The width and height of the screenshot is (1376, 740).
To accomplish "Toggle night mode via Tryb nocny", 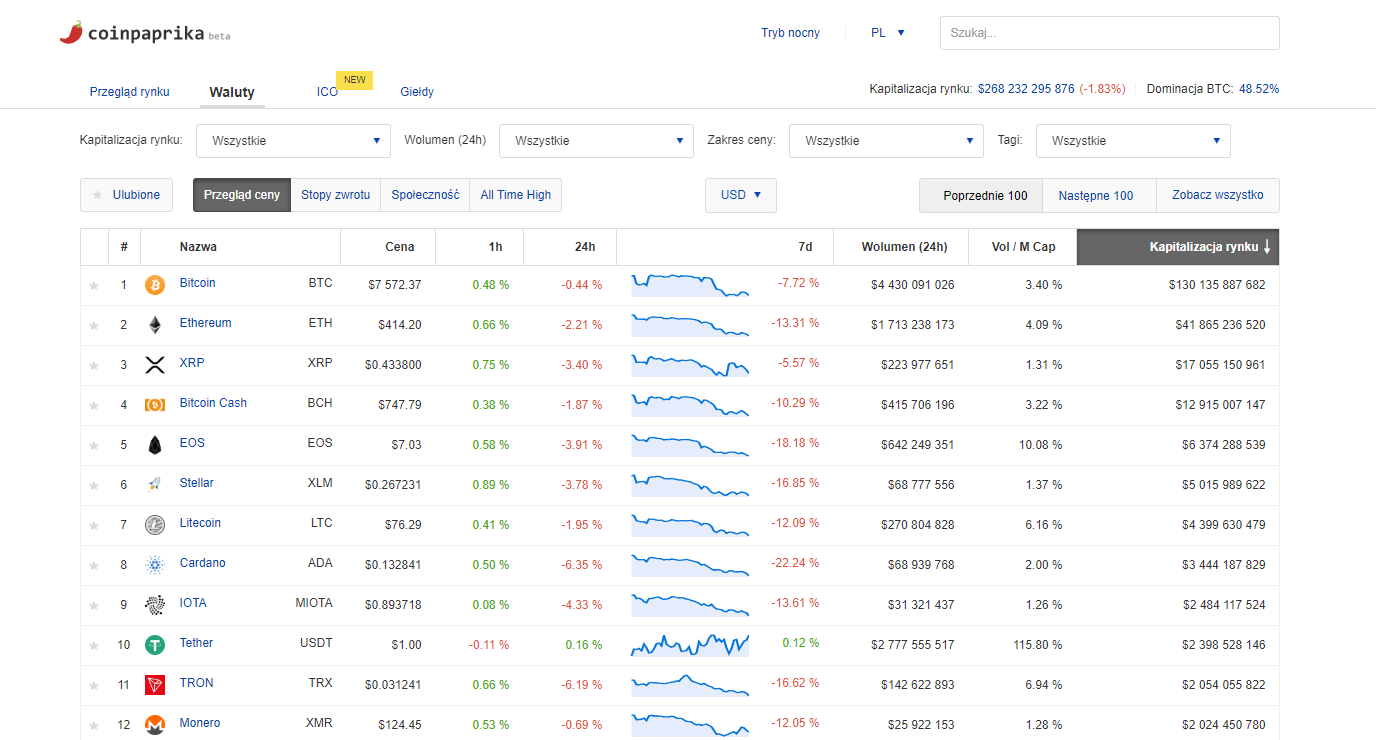I will pyautogui.click(x=790, y=33).
